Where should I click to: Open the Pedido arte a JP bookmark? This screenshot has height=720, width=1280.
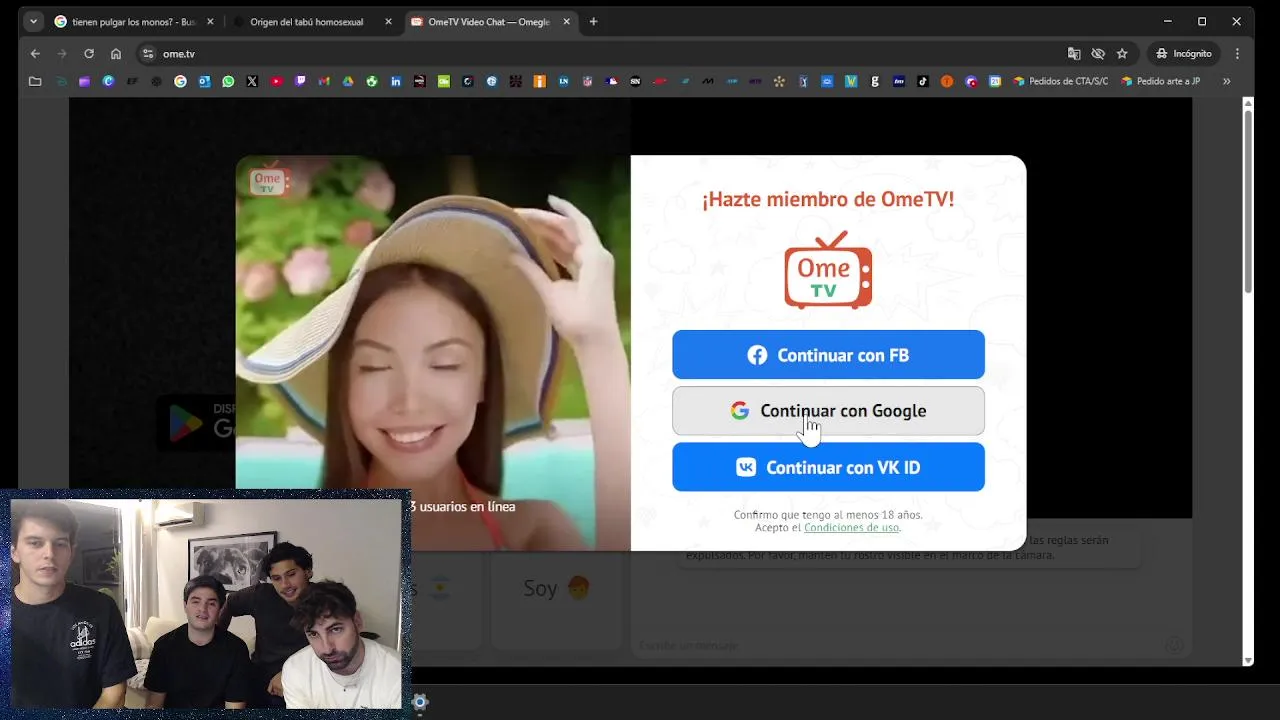coord(1161,81)
